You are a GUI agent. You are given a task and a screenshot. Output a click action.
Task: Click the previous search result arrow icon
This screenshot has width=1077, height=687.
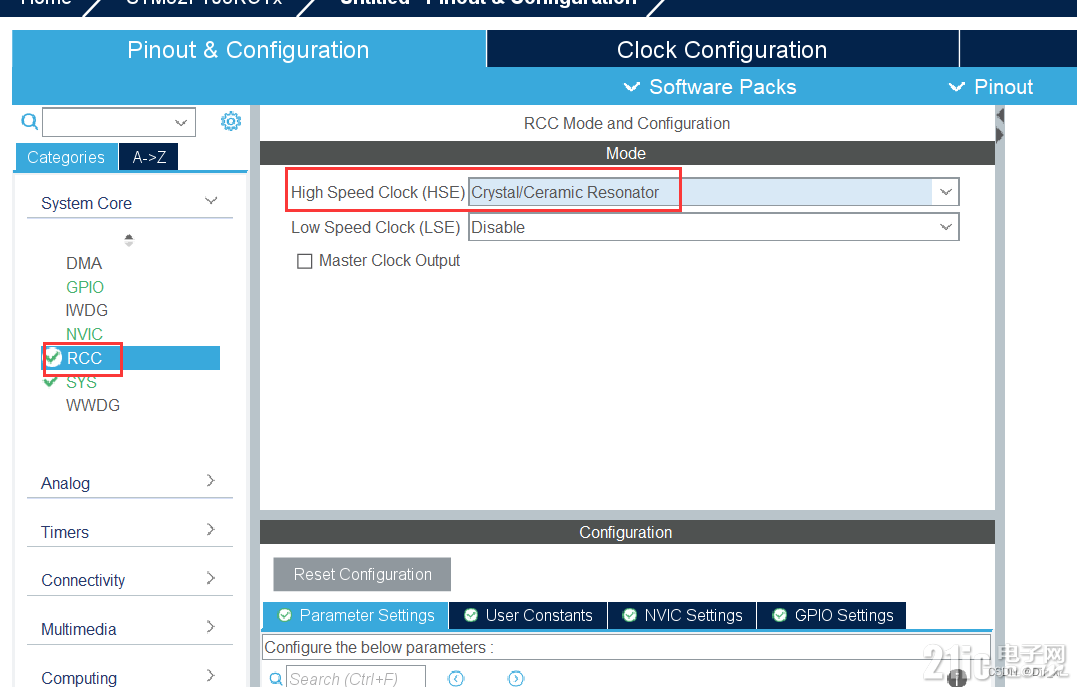pos(455,679)
